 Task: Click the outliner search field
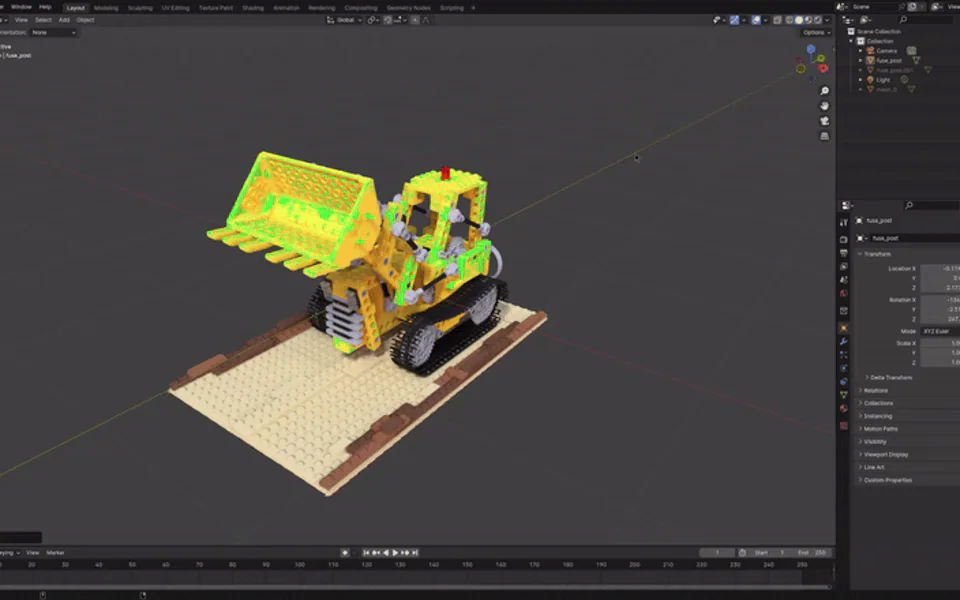928,20
